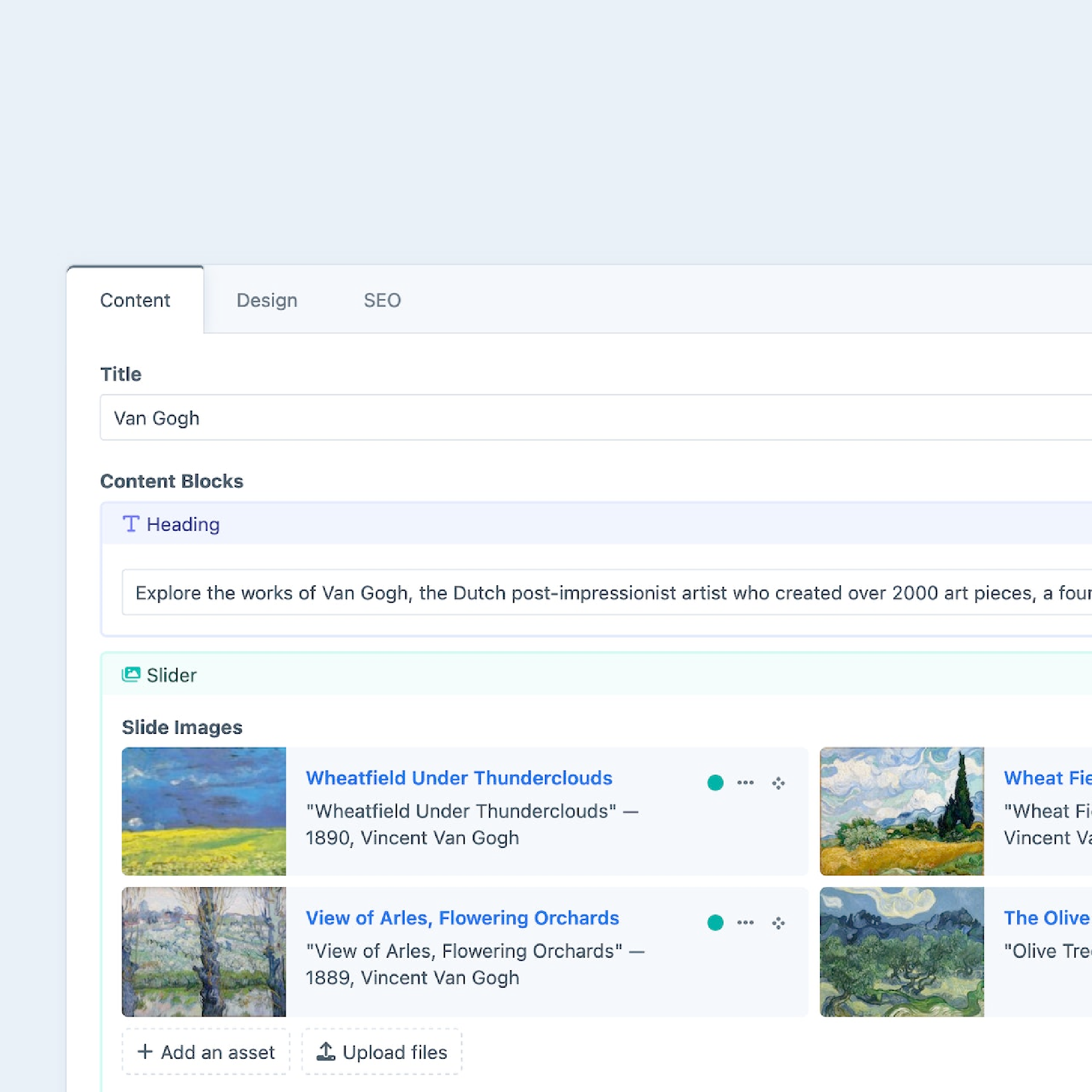Open View of Arles, Flowering Orchards link
The height and width of the screenshot is (1092, 1092).
[x=462, y=918]
